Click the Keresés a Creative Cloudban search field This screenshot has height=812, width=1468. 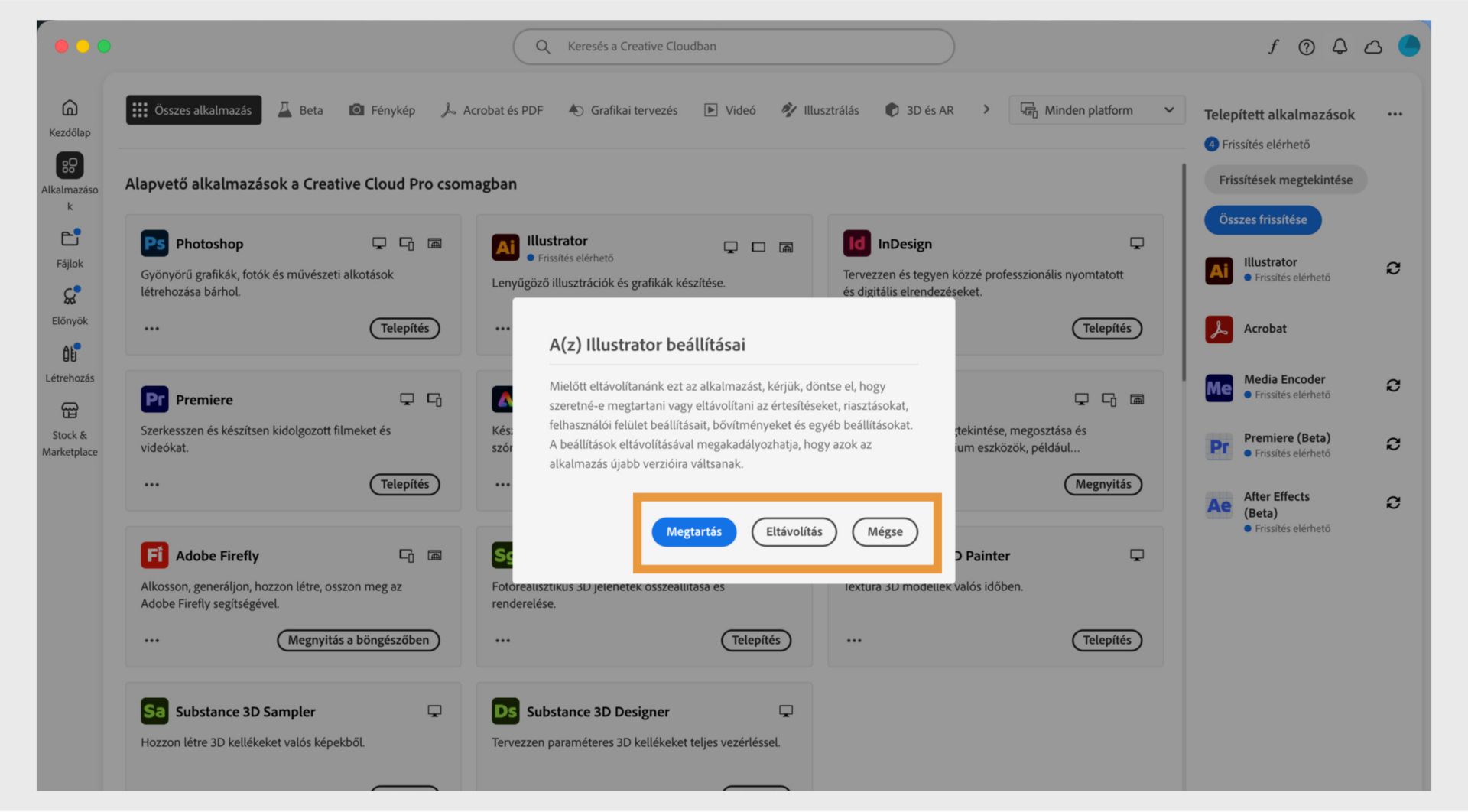733,47
